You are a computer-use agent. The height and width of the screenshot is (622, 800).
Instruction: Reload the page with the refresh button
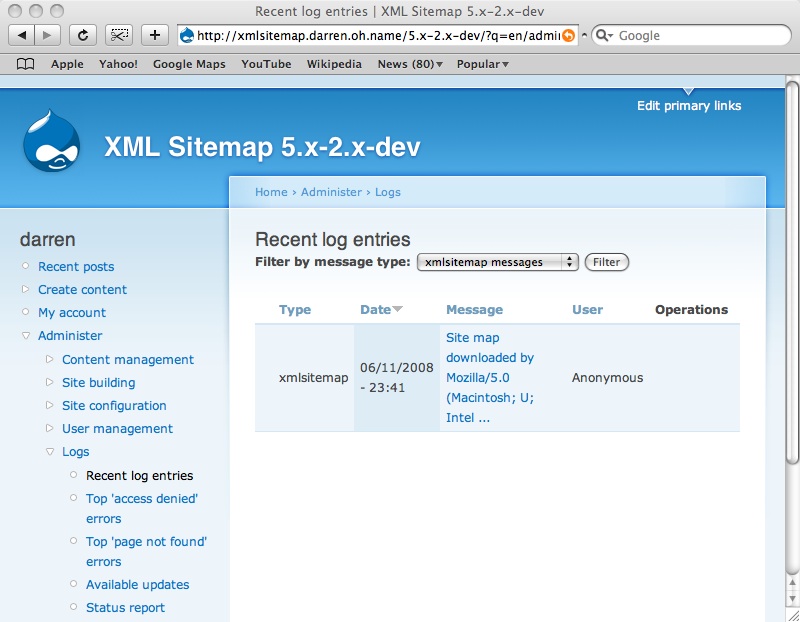(83, 35)
